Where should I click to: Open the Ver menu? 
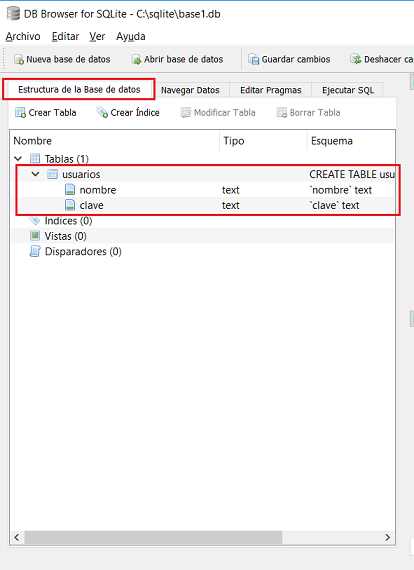(x=97, y=36)
